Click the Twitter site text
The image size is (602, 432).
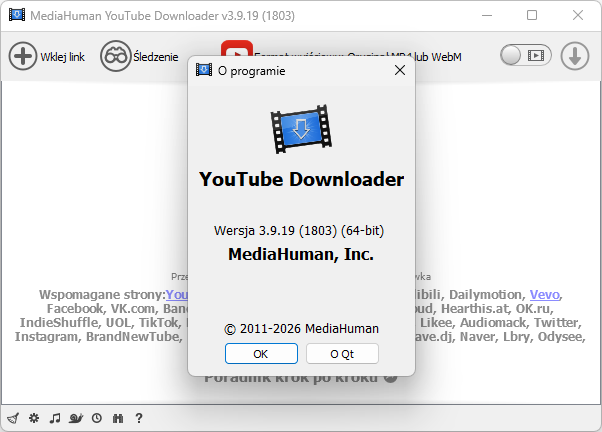[x=558, y=323]
